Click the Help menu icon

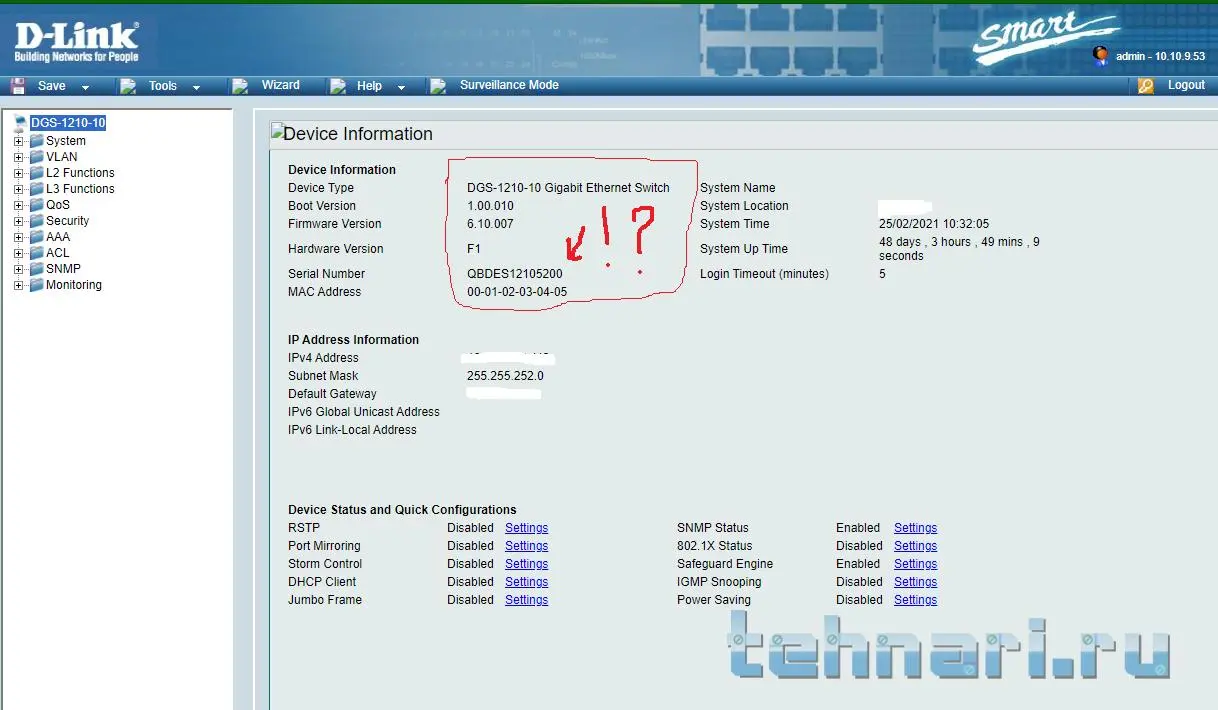(x=338, y=86)
